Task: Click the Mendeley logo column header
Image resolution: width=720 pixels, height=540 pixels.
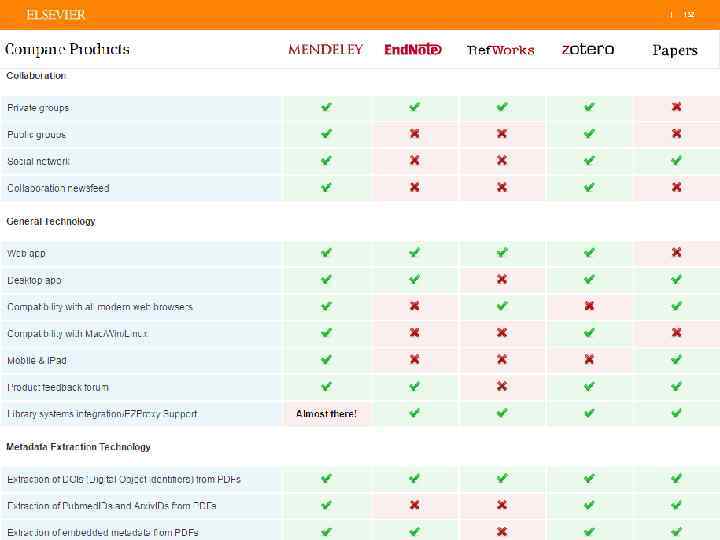Action: pos(326,49)
